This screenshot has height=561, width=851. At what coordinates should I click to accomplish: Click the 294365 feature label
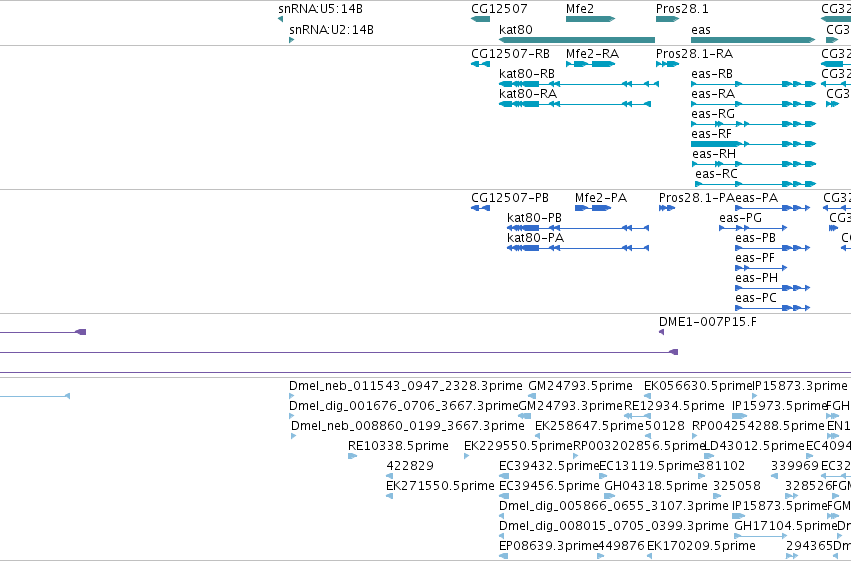click(809, 546)
